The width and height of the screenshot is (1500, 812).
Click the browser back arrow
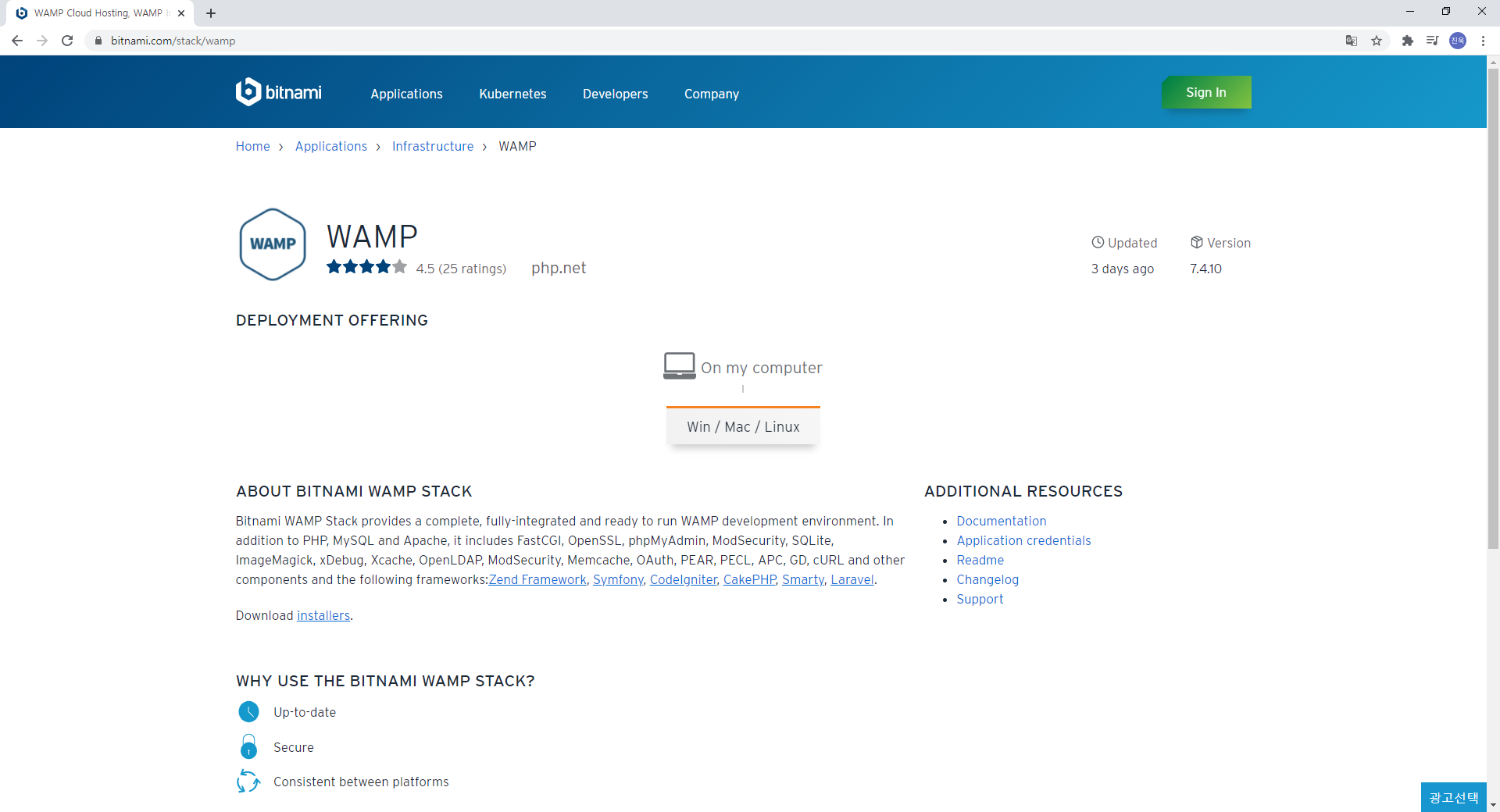[17, 41]
